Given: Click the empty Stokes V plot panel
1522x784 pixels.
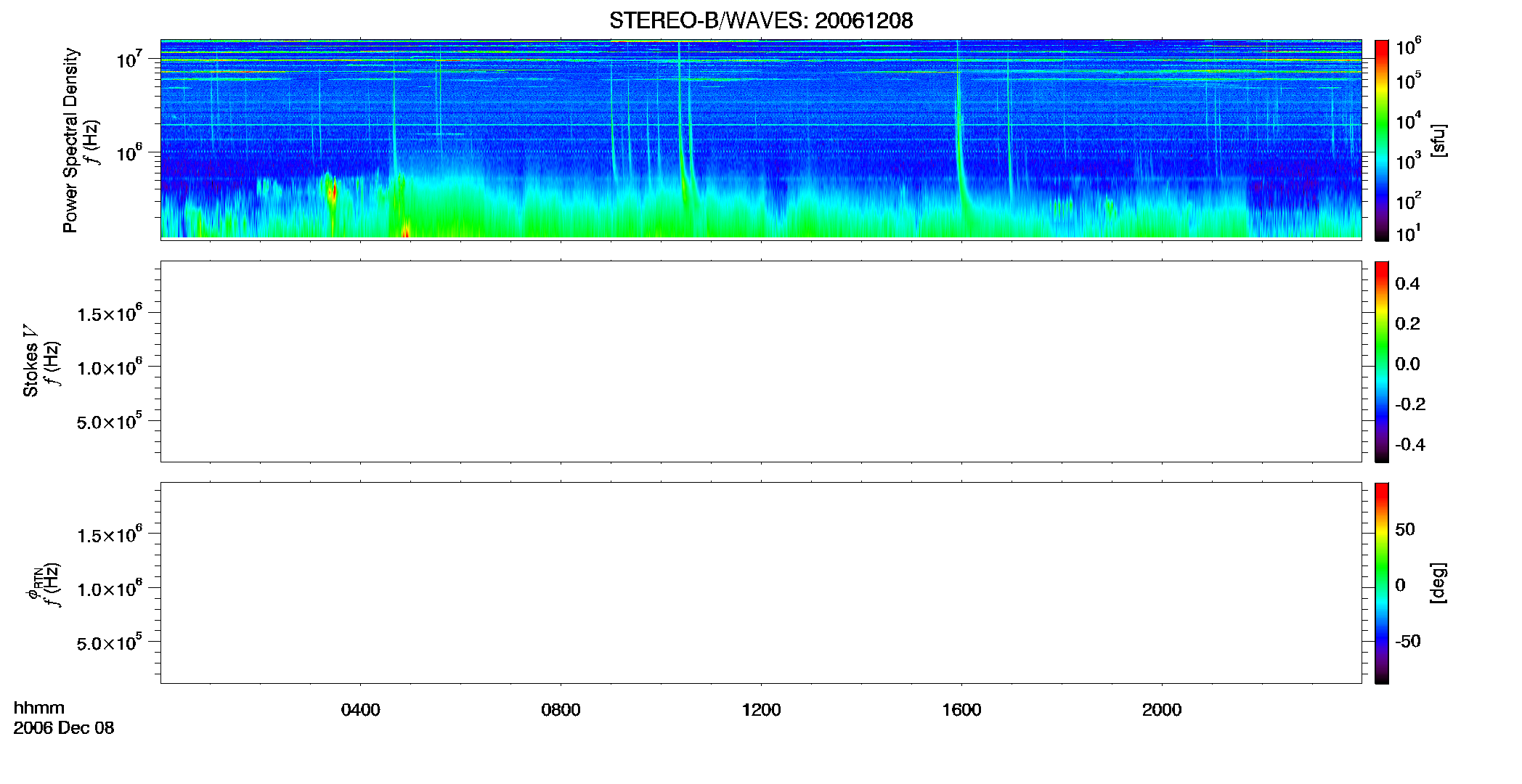Looking at the screenshot, I should tap(761, 362).
